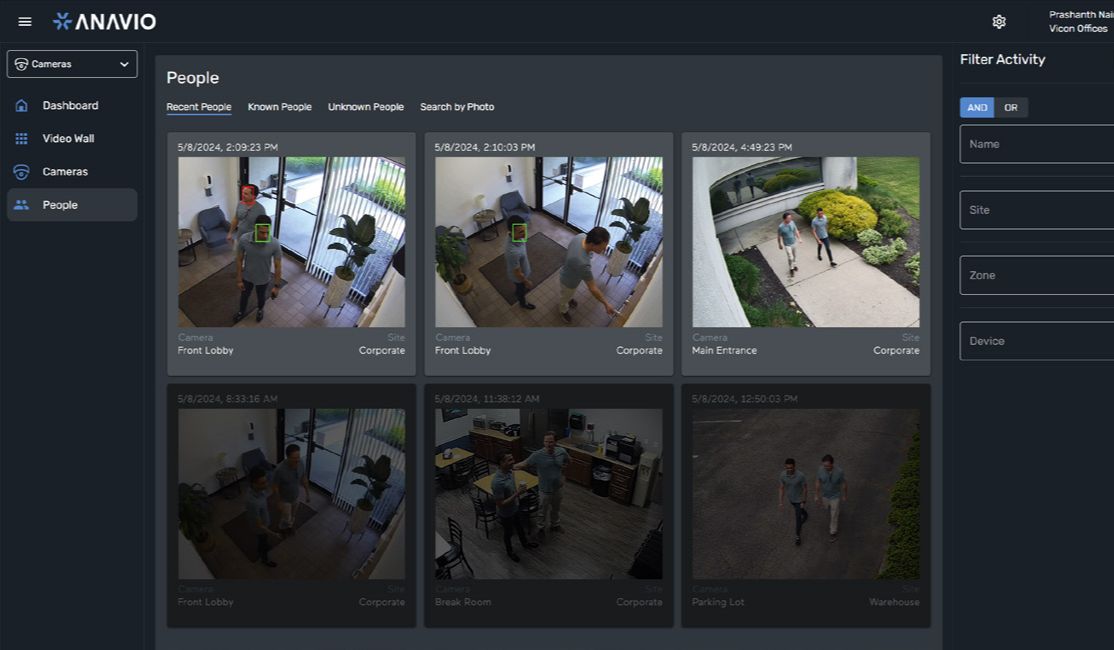Click the Dashboard home icon

(x=21, y=106)
